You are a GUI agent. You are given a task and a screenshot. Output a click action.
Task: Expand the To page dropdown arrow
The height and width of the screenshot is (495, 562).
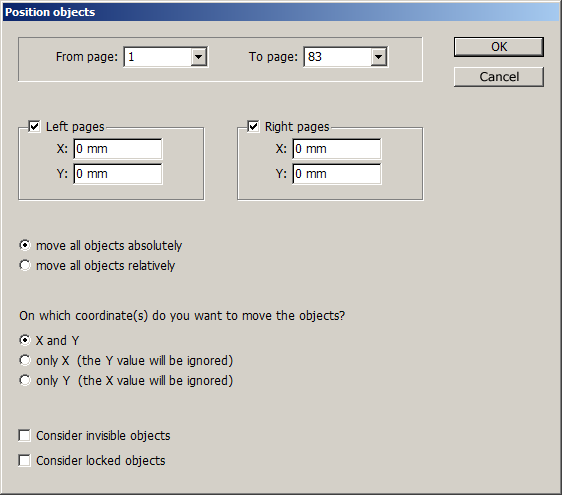tap(378, 57)
